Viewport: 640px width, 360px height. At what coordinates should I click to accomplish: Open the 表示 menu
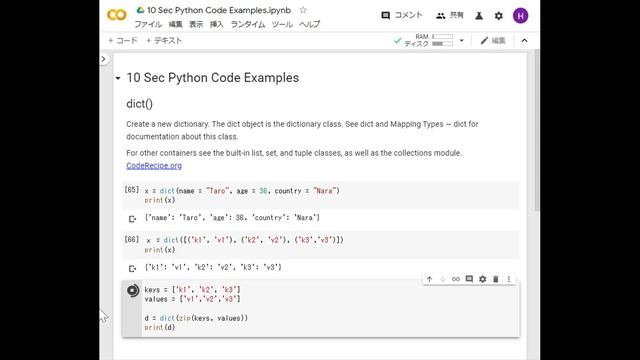(196, 24)
